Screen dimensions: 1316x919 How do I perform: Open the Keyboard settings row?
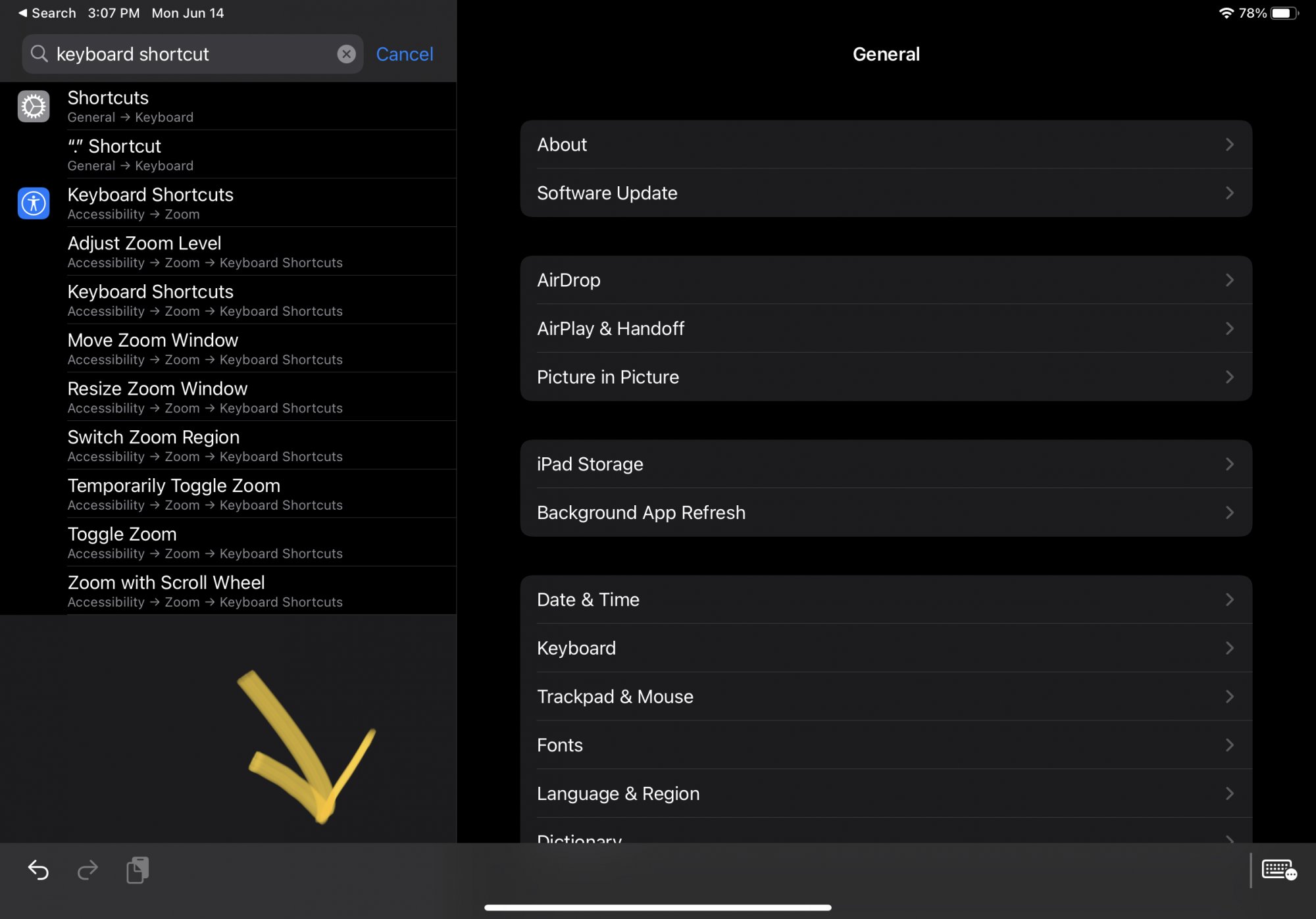pyautogui.click(x=885, y=648)
